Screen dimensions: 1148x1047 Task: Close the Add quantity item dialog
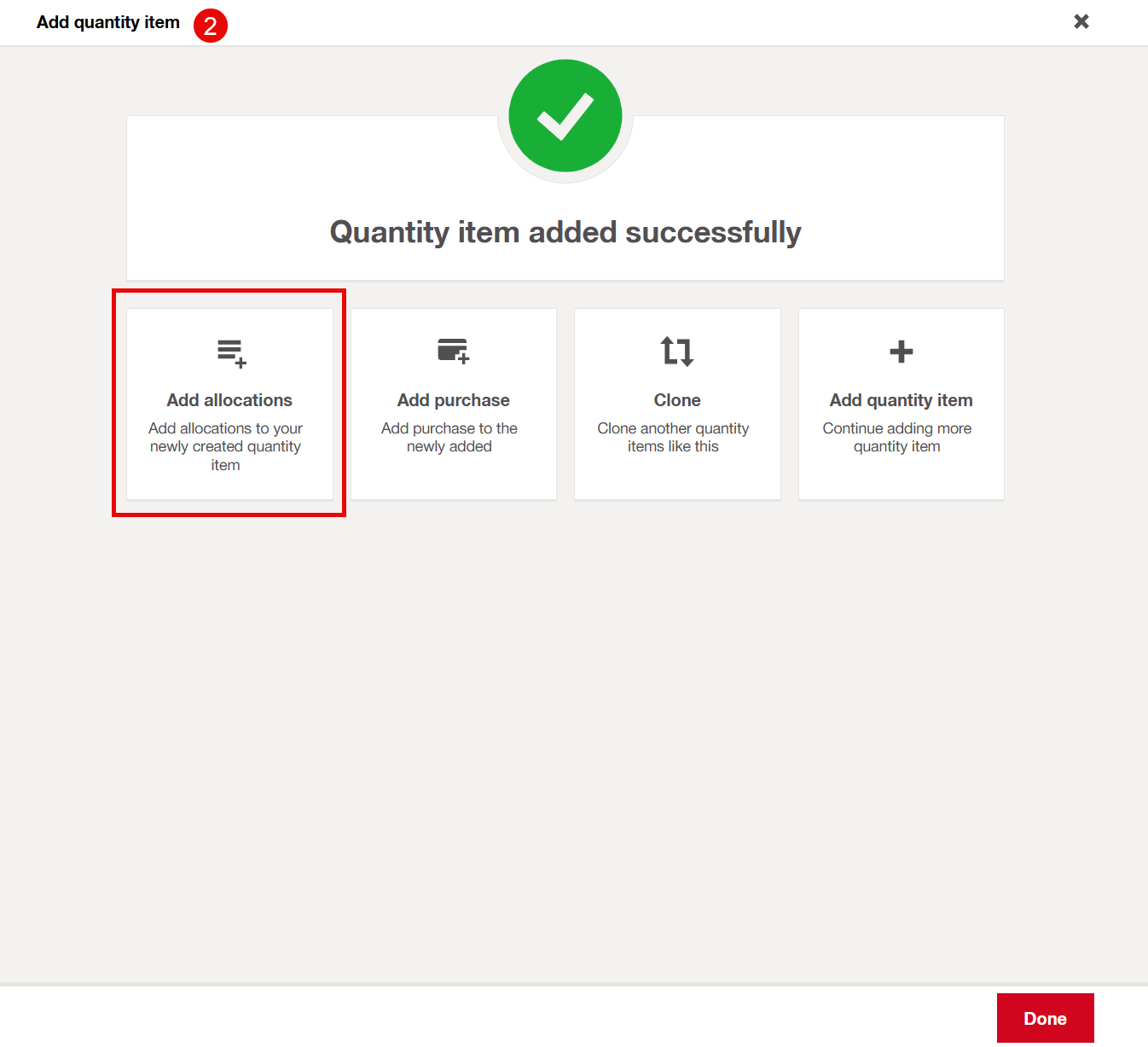pos(1081,21)
